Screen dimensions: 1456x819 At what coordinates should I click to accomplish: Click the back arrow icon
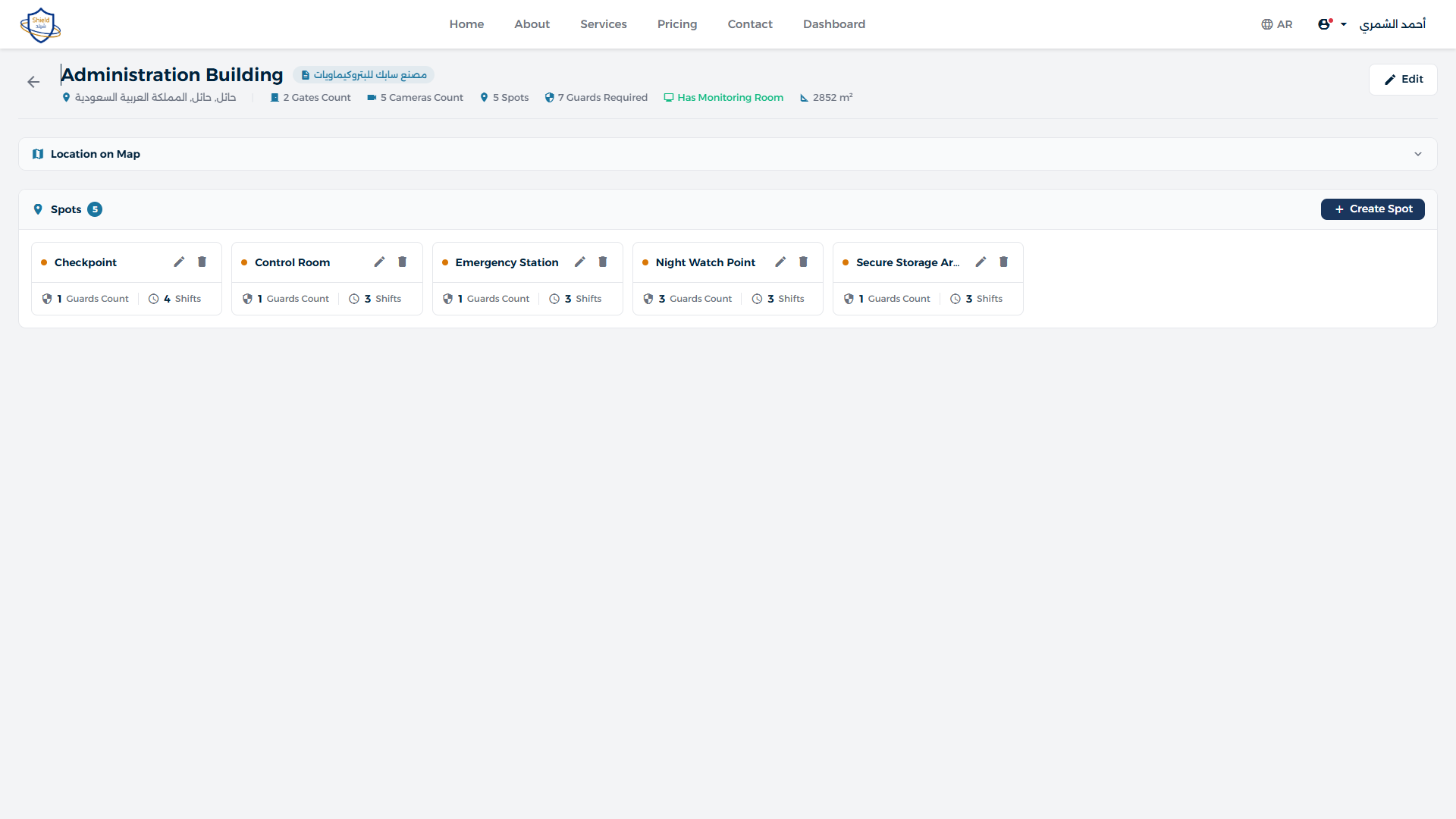(x=33, y=82)
